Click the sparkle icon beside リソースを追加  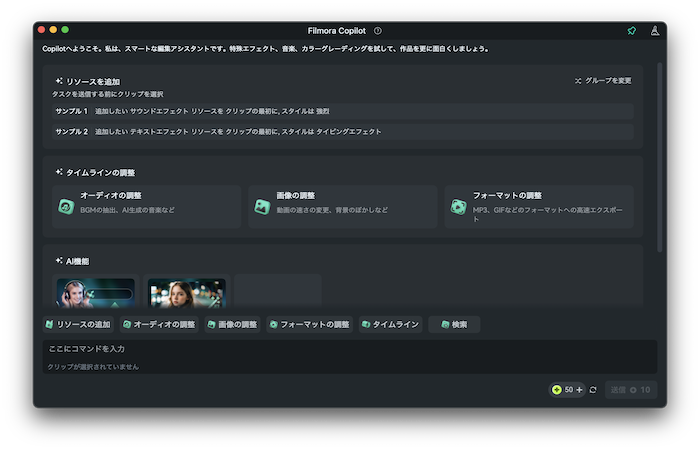pyautogui.click(x=59, y=81)
